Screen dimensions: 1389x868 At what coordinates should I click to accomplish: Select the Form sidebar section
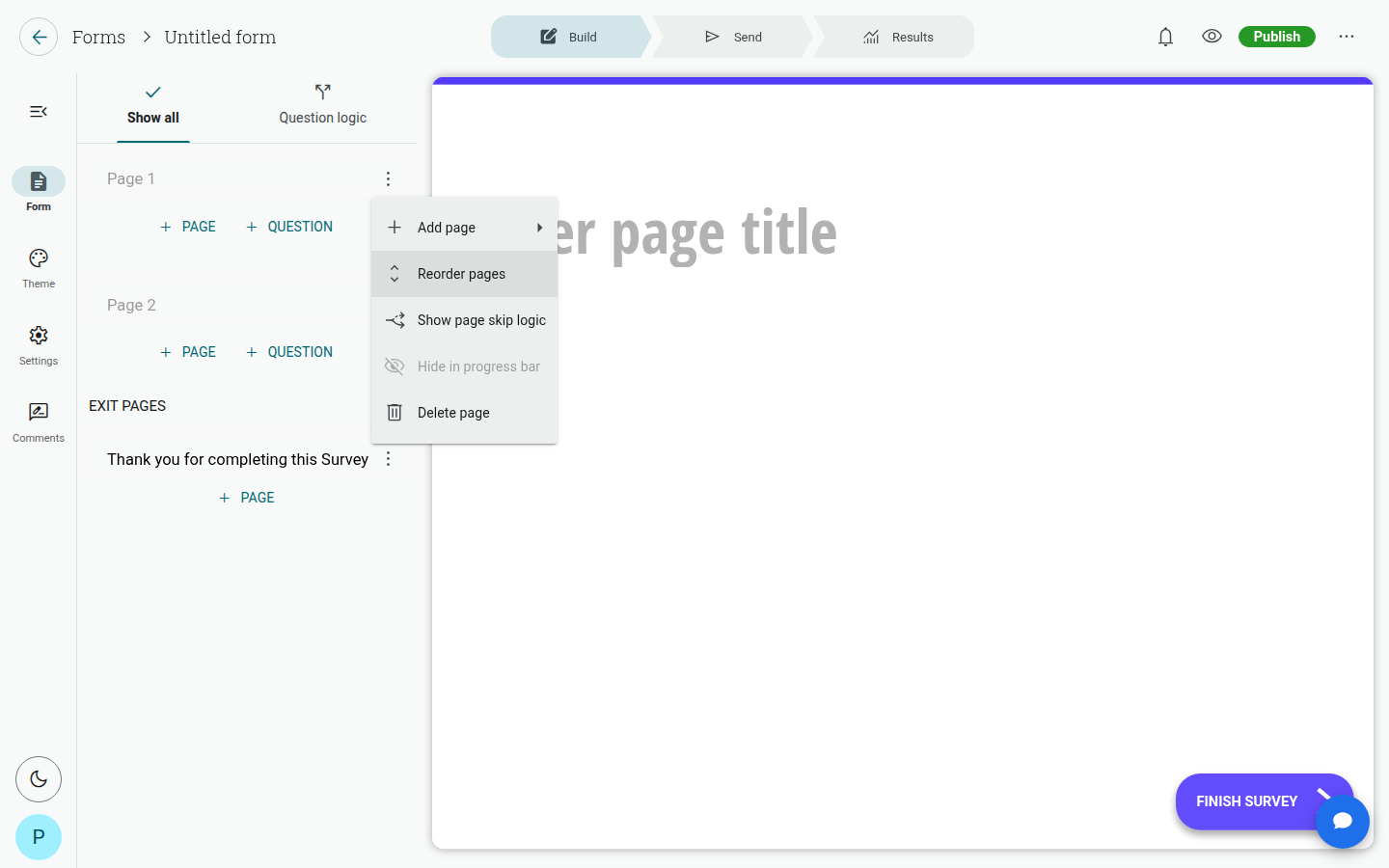point(39,190)
